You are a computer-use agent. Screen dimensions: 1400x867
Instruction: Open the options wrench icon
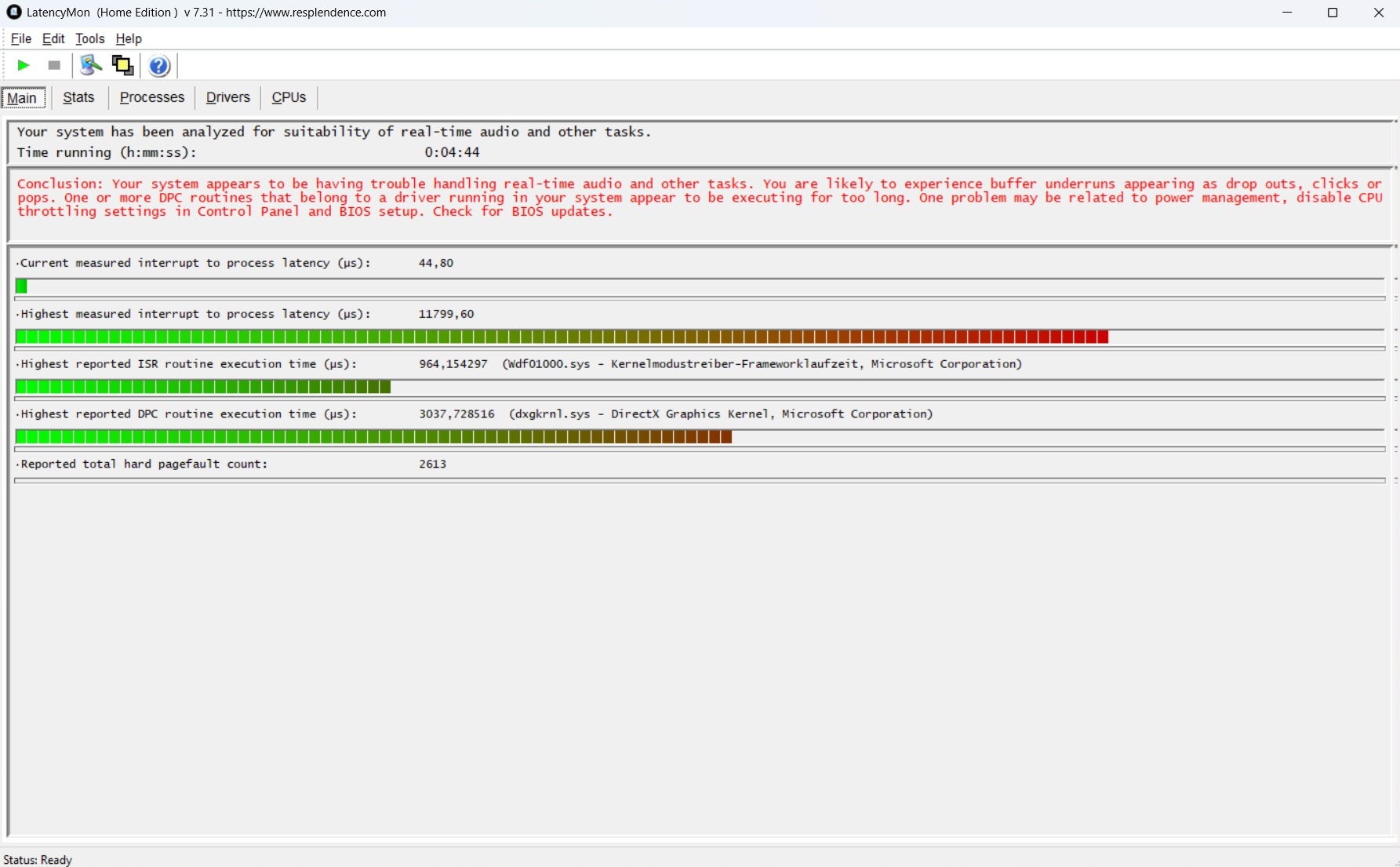91,66
